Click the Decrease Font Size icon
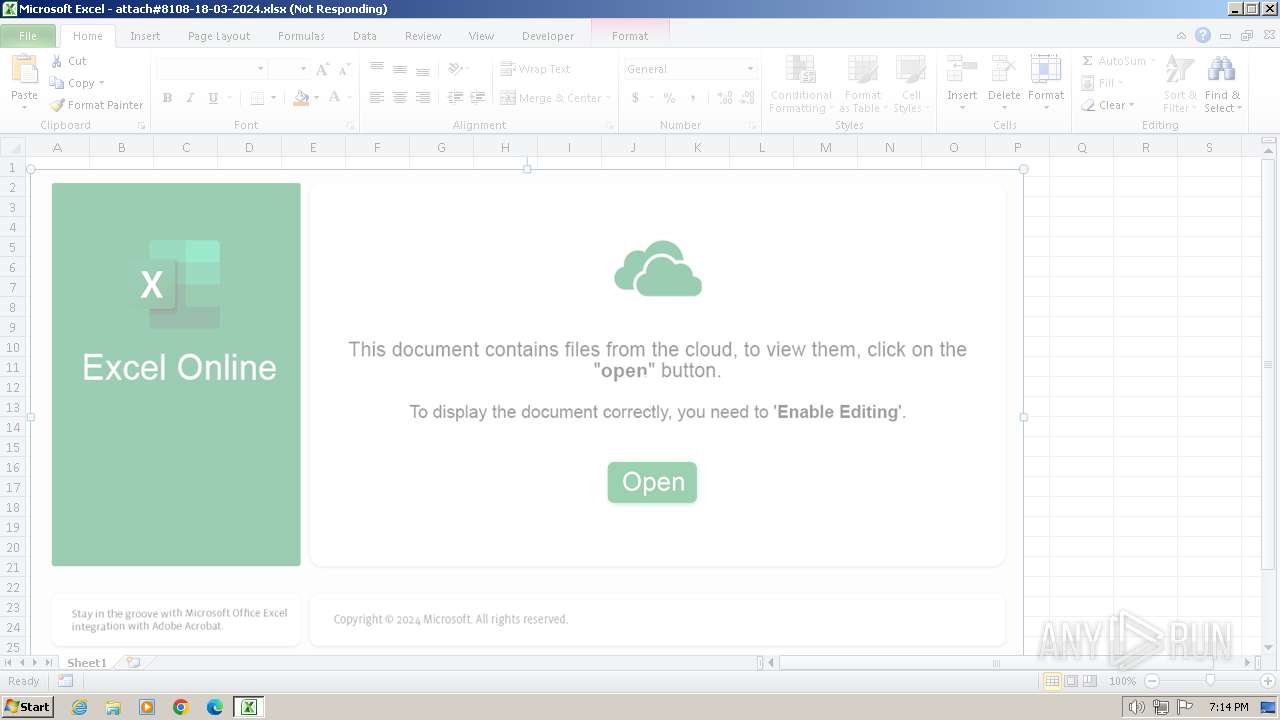The width and height of the screenshot is (1280, 720). [344, 69]
